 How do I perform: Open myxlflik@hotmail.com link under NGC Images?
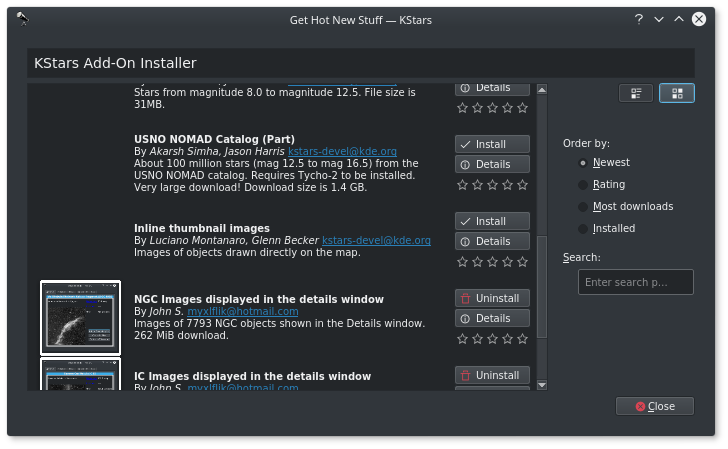243,312
